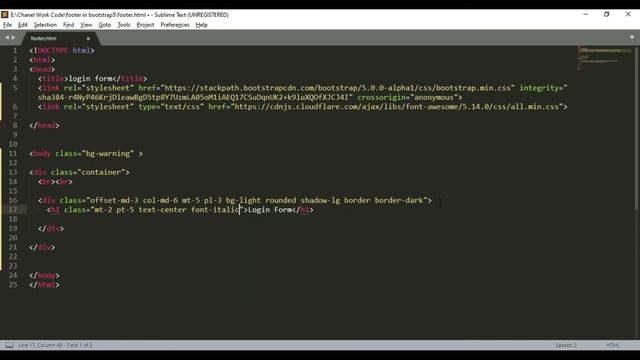Close the Sublime Text window
Viewport: 640px width, 360px height.
click(628, 14)
